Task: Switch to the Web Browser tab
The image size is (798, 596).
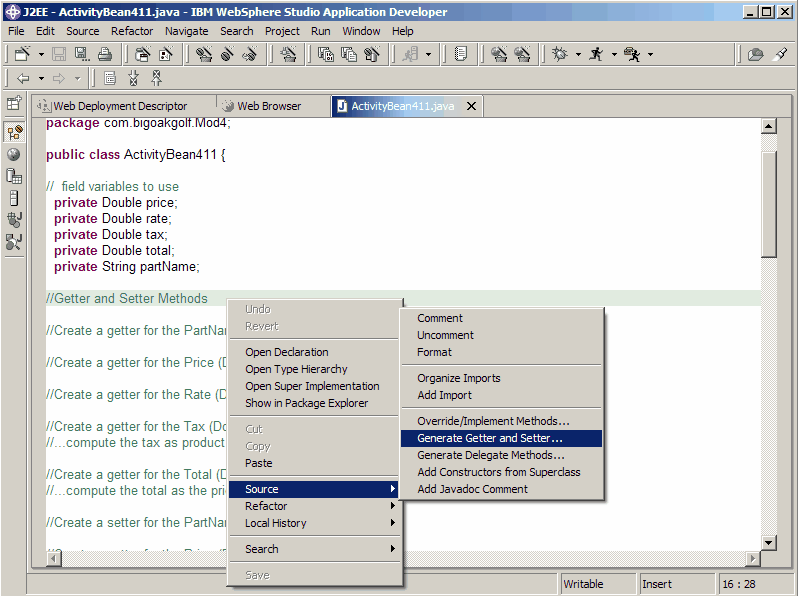Action: coord(274,106)
